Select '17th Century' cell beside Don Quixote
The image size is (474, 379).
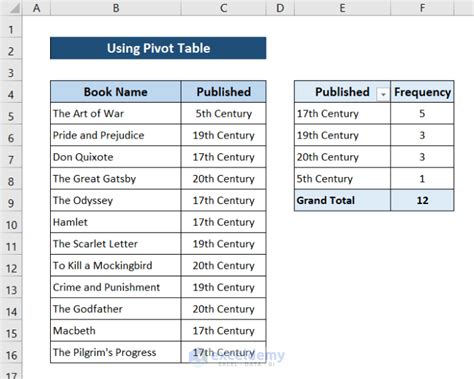[223, 157]
